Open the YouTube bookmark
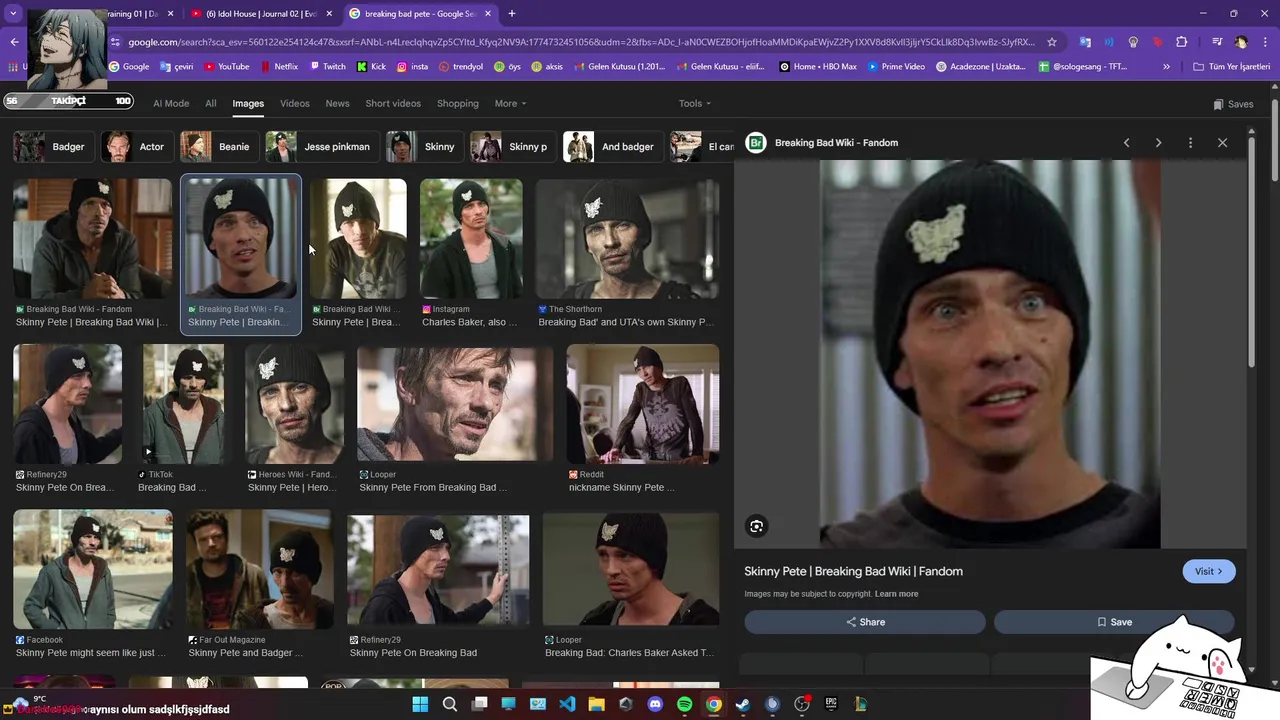This screenshot has width=1280, height=720. pyautogui.click(x=227, y=67)
